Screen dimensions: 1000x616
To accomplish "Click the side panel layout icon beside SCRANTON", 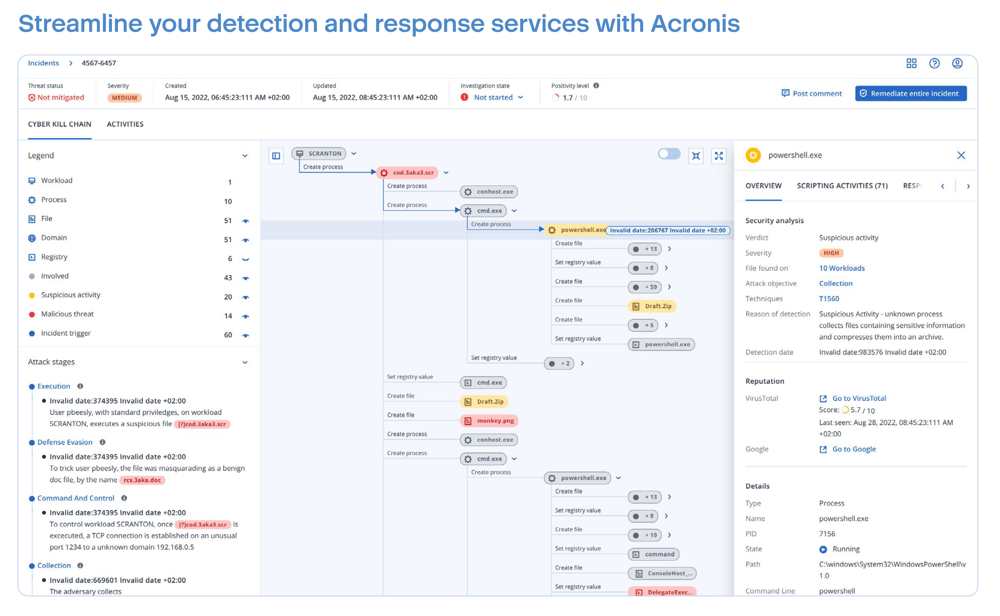I will [276, 156].
